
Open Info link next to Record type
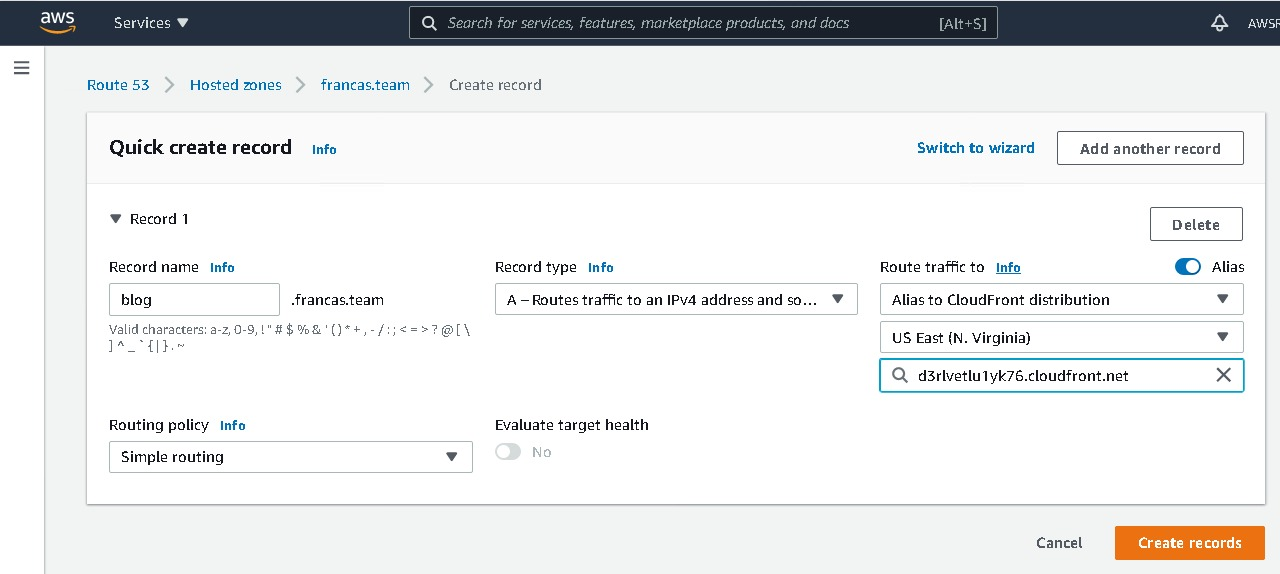(600, 267)
